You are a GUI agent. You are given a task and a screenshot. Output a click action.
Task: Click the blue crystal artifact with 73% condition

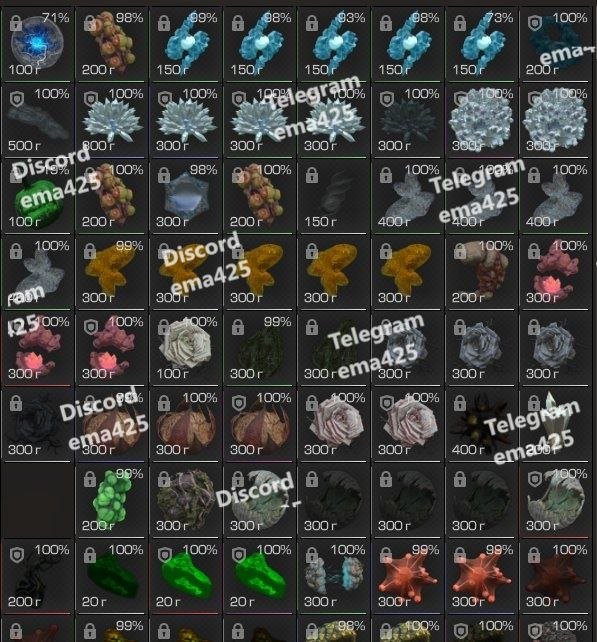[x=481, y=43]
